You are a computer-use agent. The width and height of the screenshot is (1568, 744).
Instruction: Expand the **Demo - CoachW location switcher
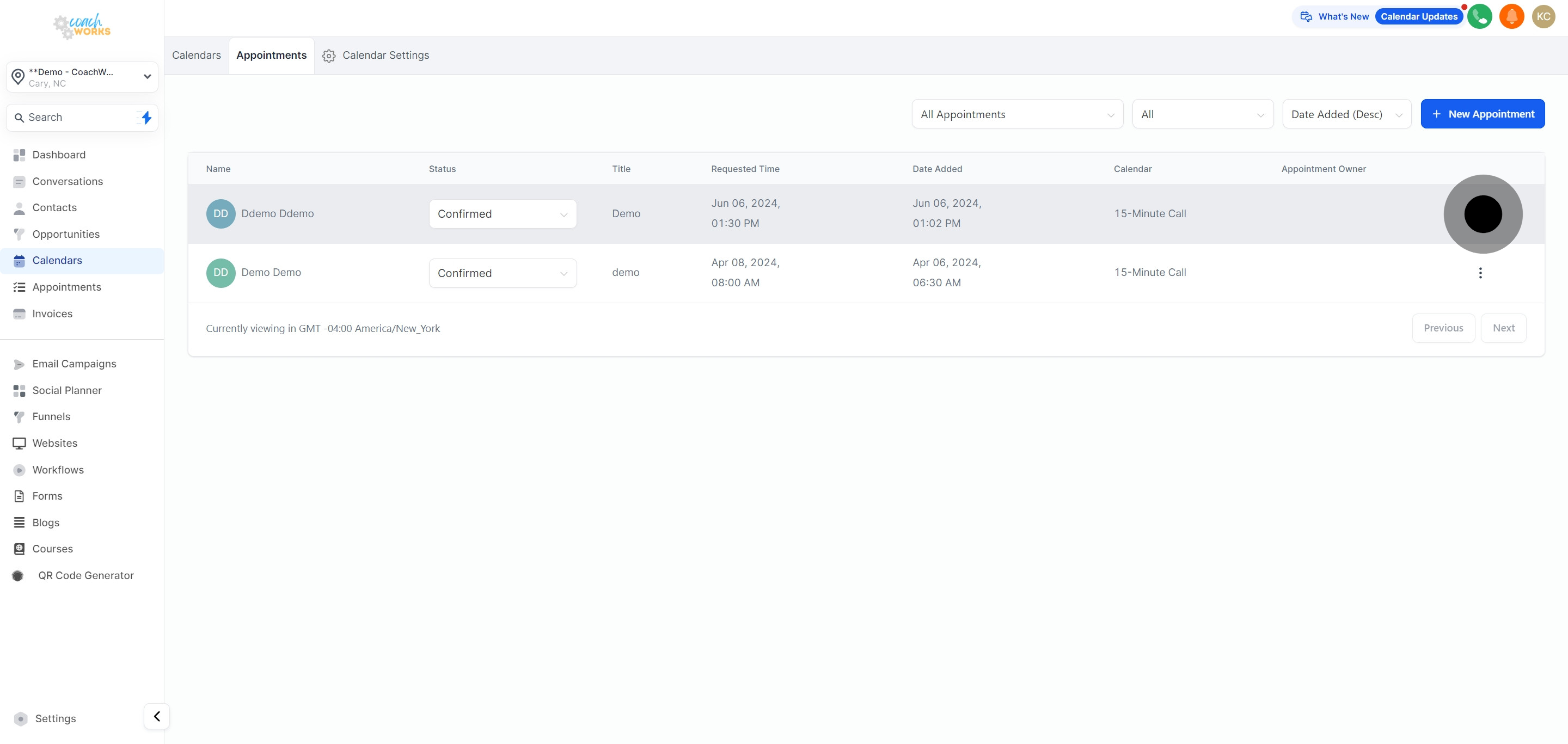coord(82,77)
